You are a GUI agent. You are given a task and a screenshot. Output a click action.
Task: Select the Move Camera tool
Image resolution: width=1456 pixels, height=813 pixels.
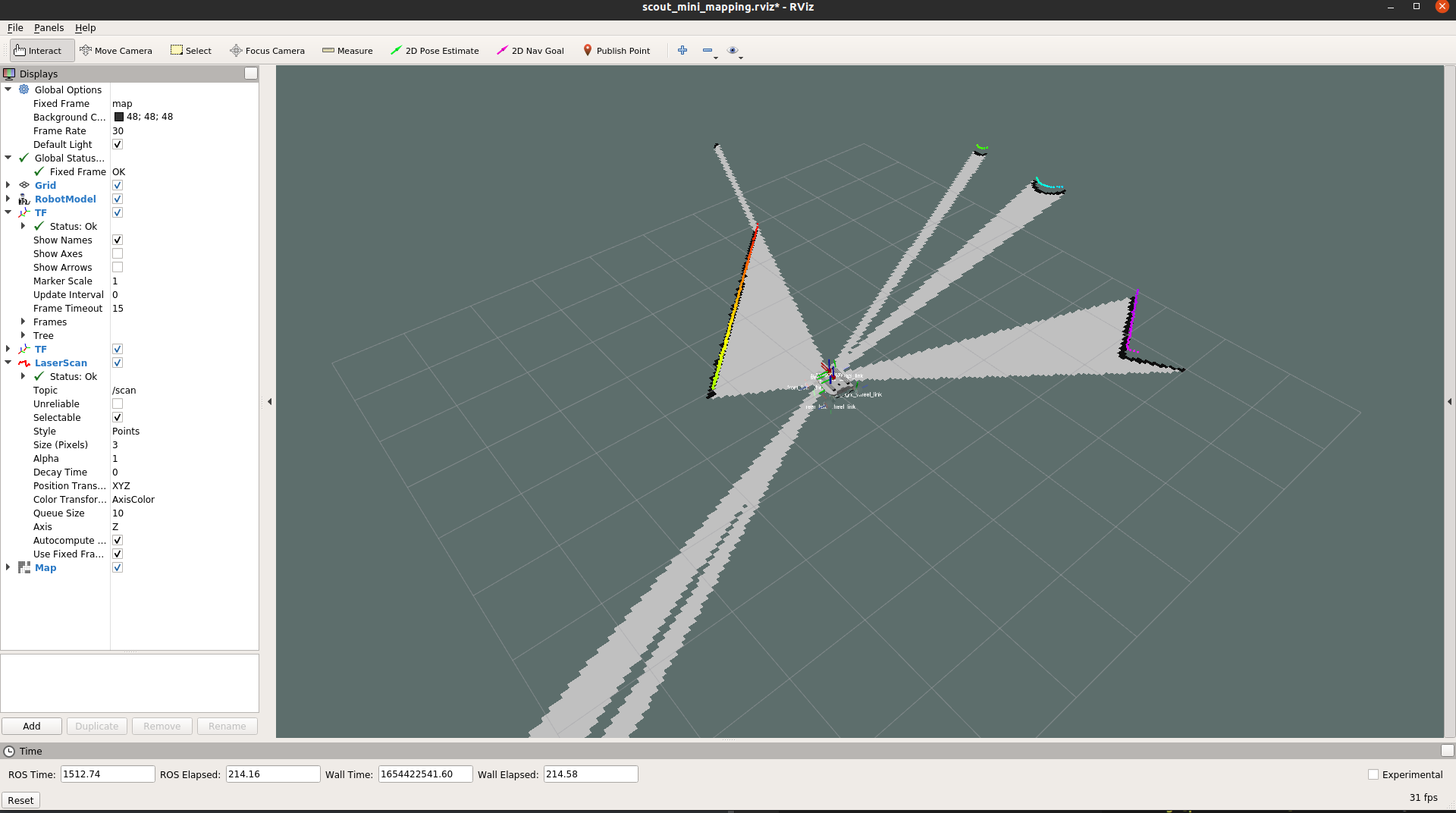pyautogui.click(x=116, y=51)
